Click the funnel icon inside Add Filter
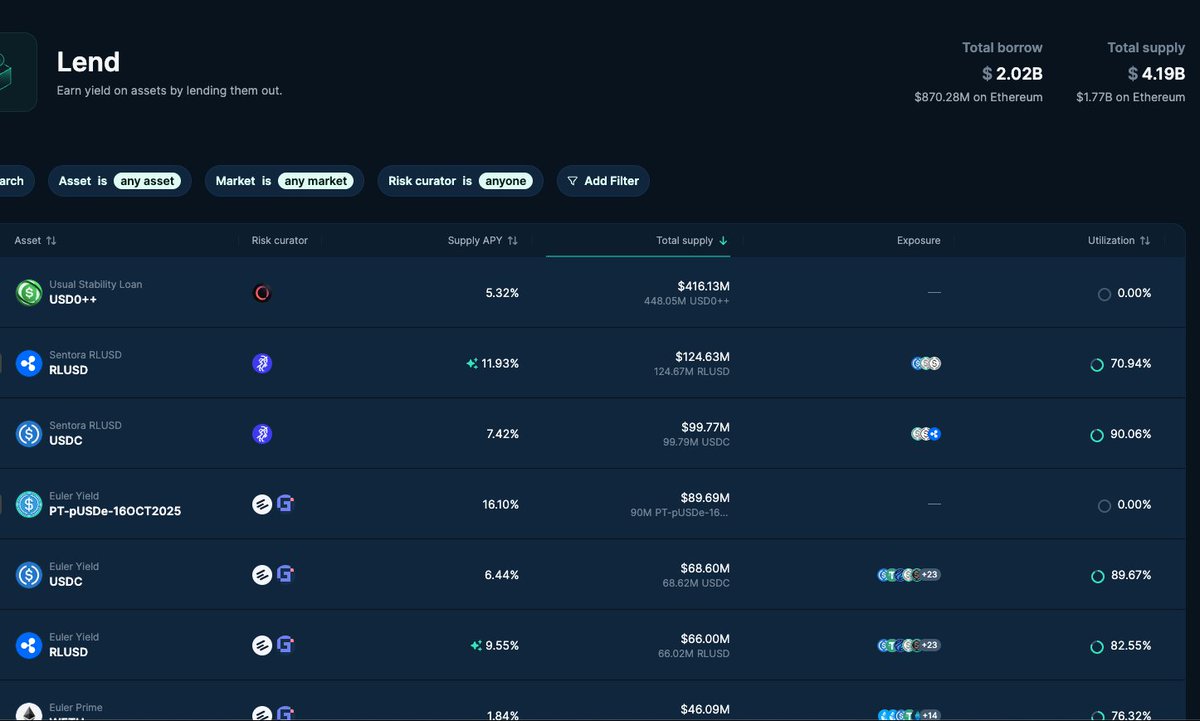This screenshot has width=1200, height=721. (572, 180)
